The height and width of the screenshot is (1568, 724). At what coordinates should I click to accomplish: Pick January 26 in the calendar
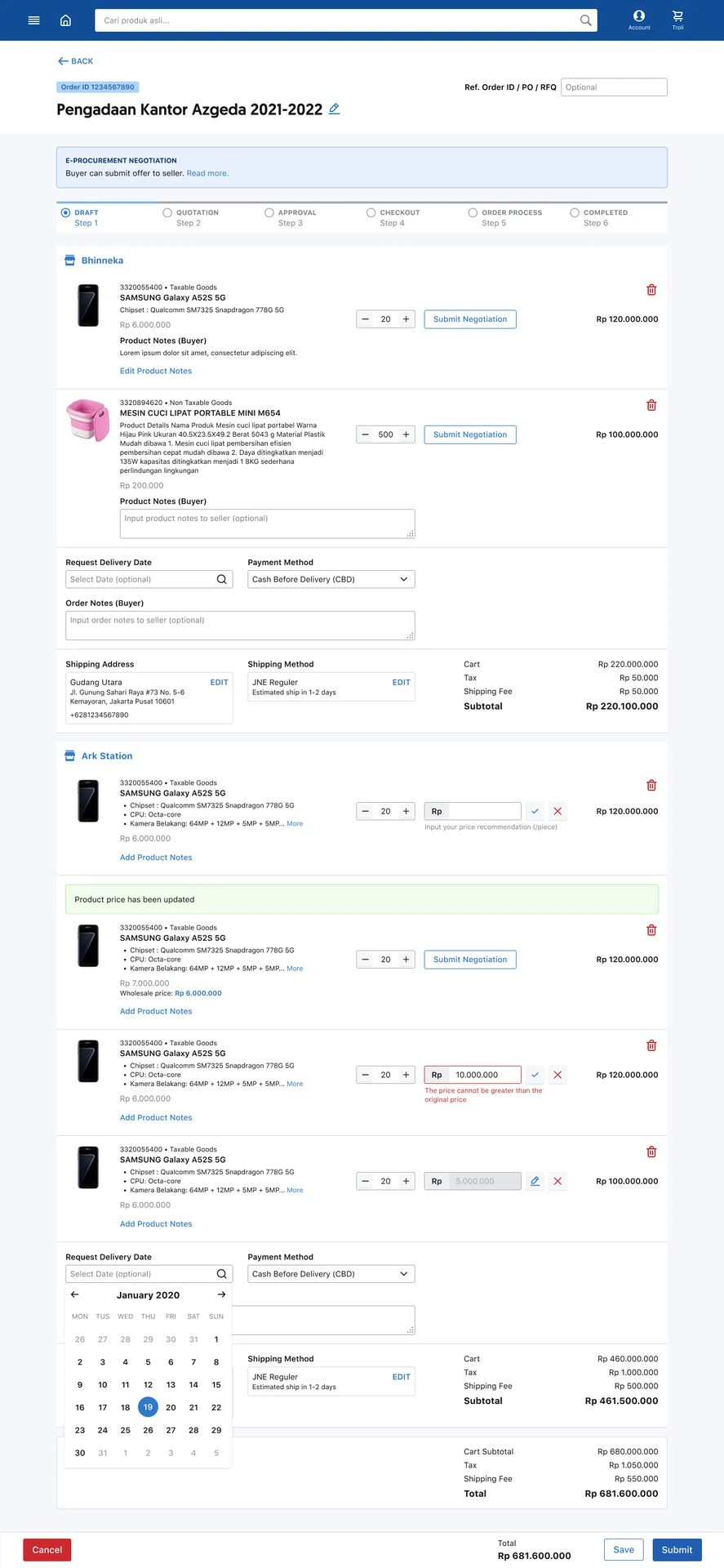pos(148,1430)
